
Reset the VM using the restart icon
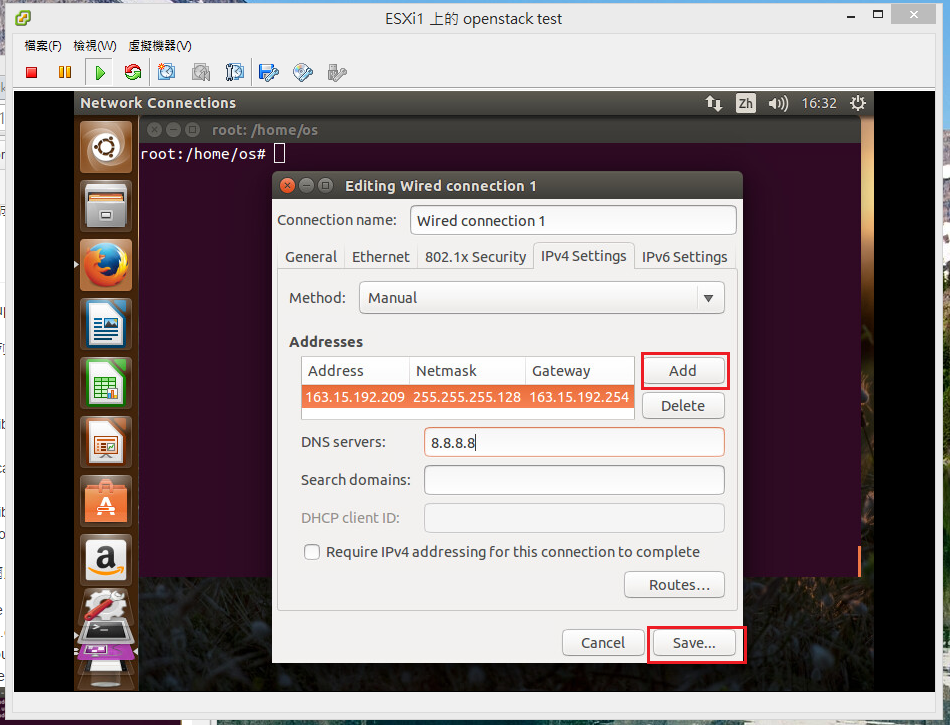133,72
